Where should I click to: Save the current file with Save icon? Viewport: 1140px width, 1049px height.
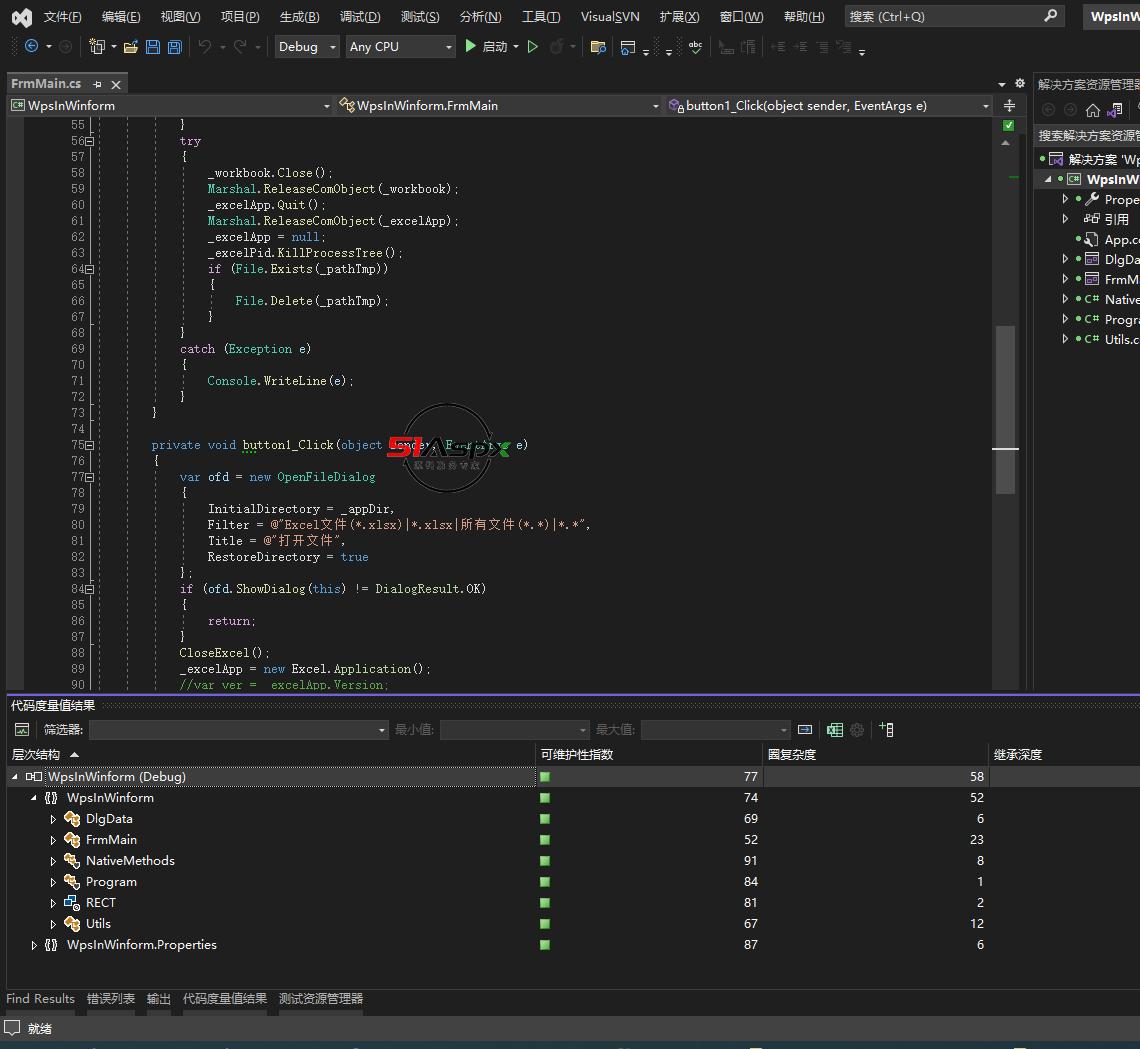(153, 47)
